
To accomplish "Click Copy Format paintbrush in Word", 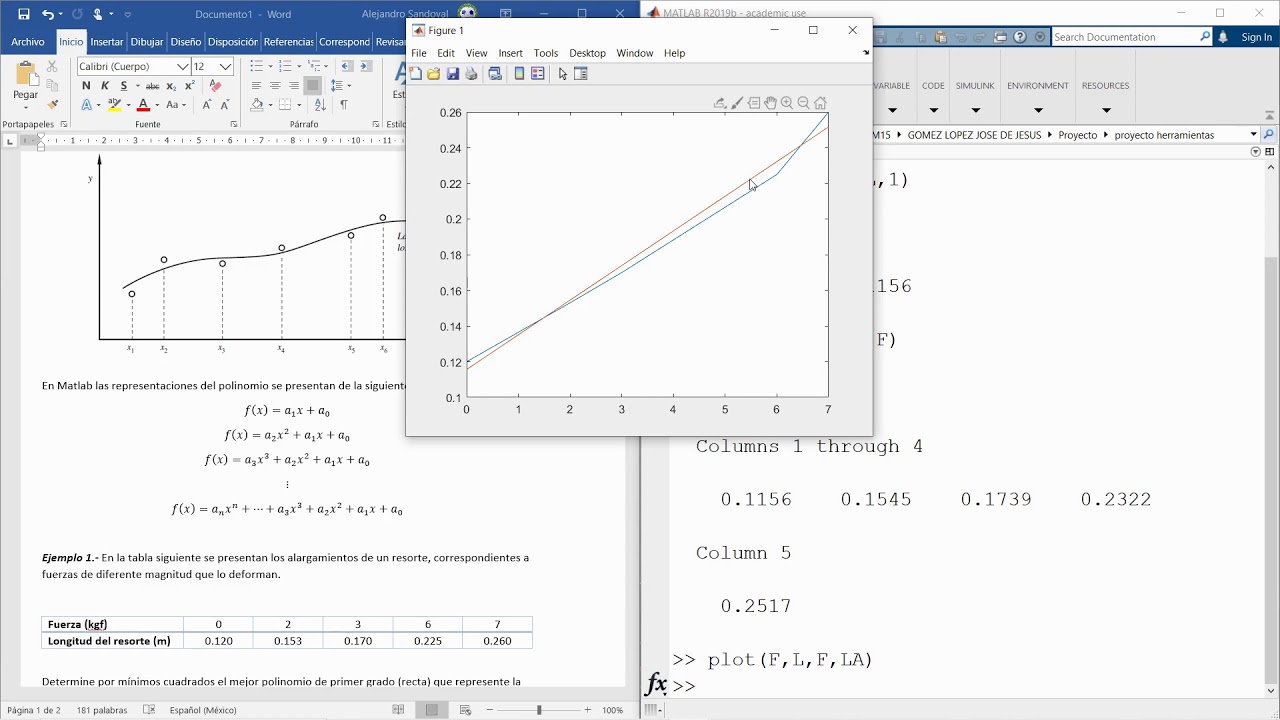I will (52, 104).
